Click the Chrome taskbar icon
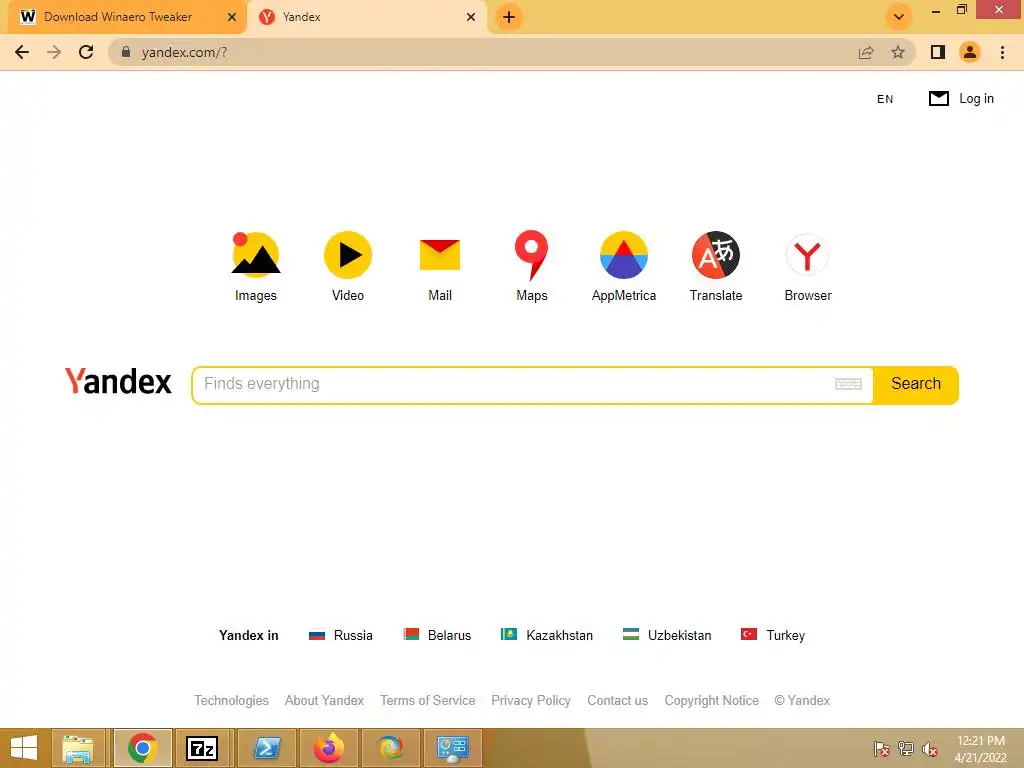This screenshot has width=1024, height=768. click(142, 748)
